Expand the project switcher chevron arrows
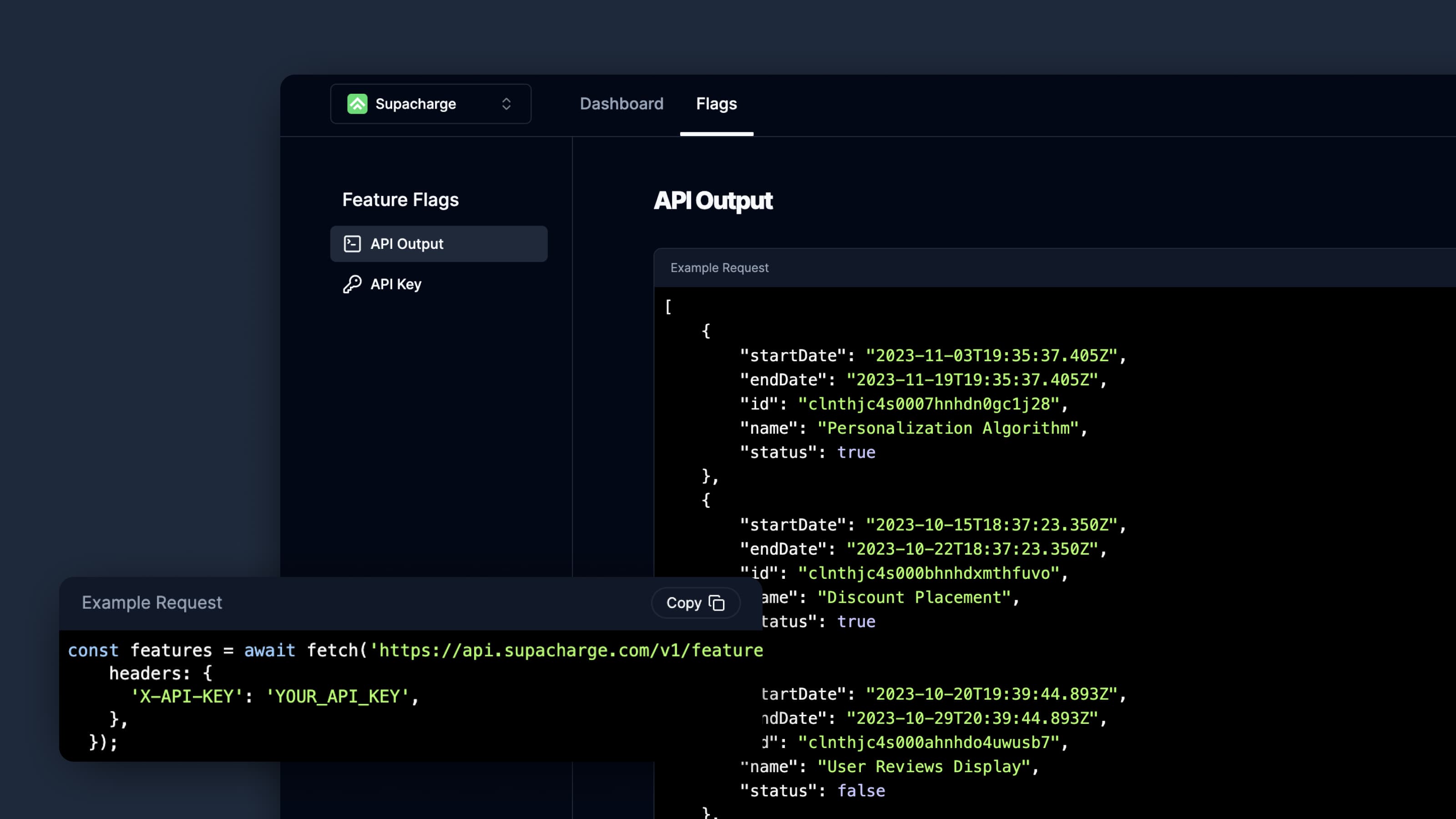The width and height of the screenshot is (1456, 819). [x=506, y=104]
